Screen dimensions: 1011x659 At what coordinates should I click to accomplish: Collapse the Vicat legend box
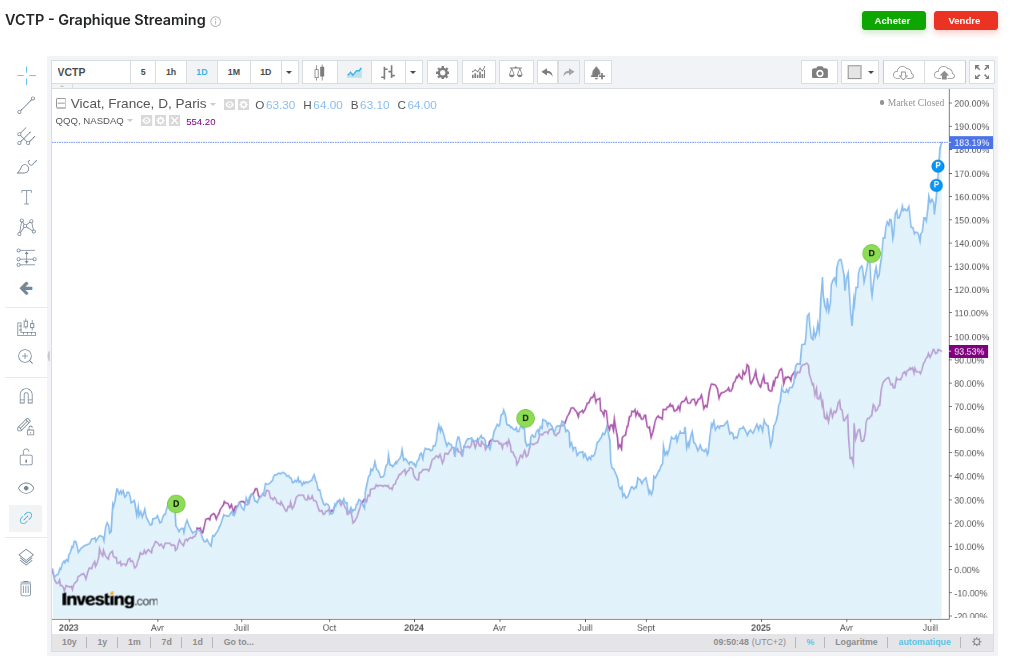coord(61,103)
